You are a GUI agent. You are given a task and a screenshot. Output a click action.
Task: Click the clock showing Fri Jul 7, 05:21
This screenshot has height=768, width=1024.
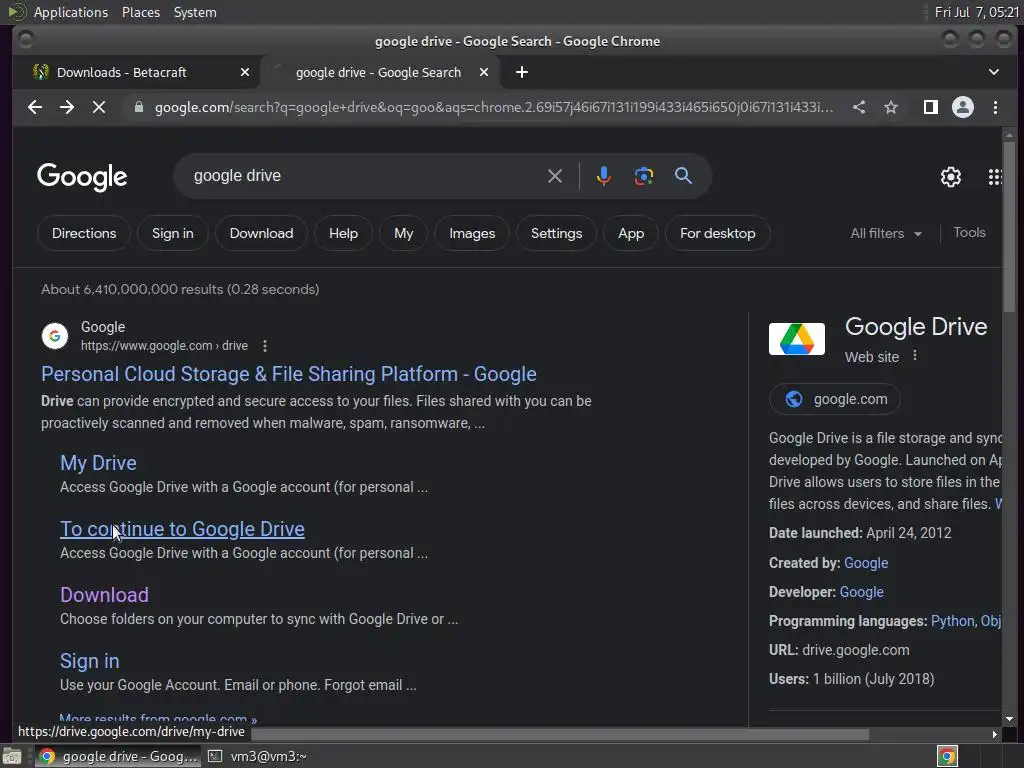976,12
